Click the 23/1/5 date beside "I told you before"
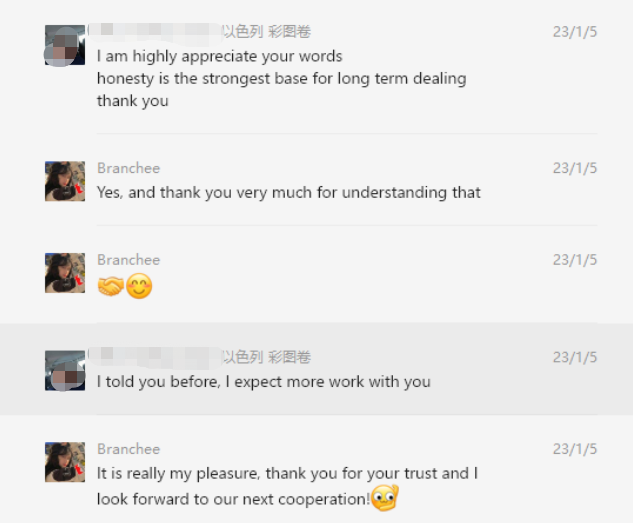Screen dimensions: 635x523 click(574, 357)
